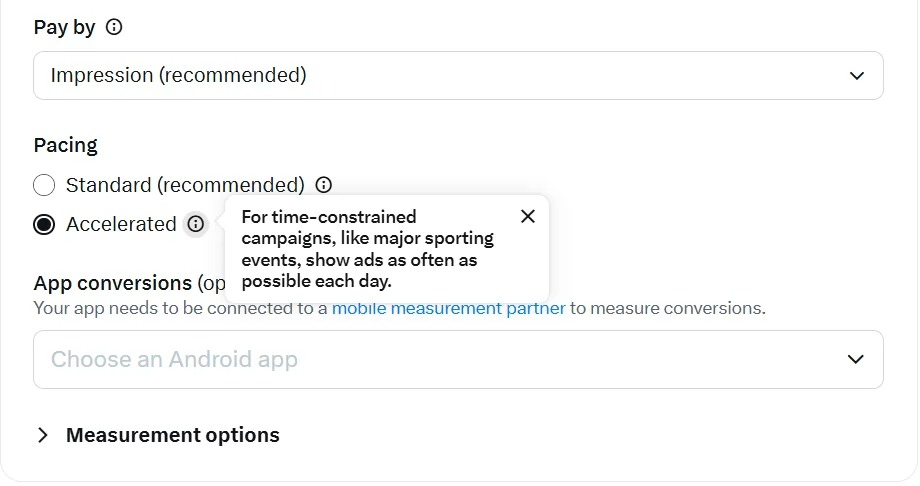Click the Accelerated label text
The height and width of the screenshot is (486, 920).
point(121,224)
